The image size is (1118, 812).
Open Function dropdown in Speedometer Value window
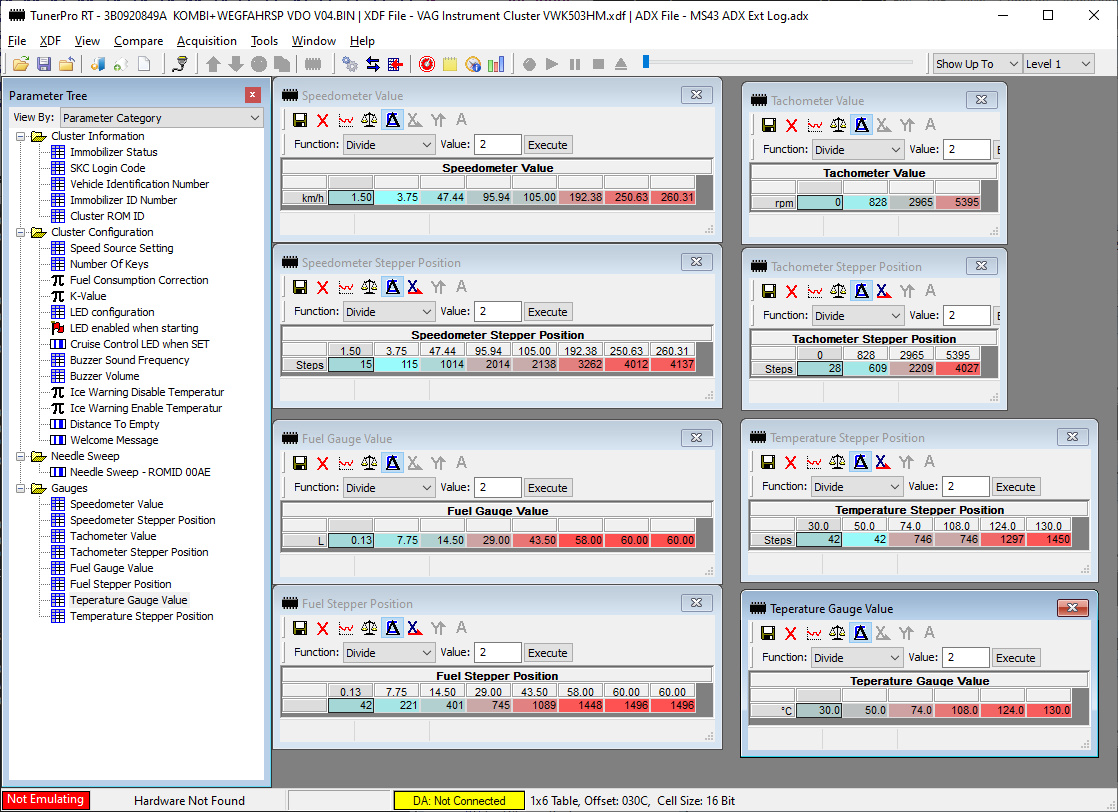pyautogui.click(x=389, y=145)
